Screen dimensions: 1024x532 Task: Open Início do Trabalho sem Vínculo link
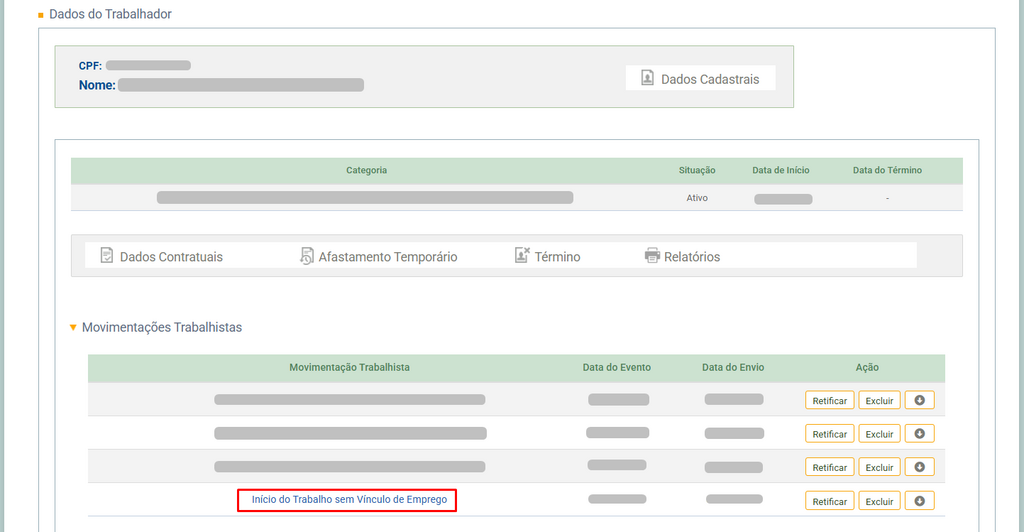pyautogui.click(x=349, y=499)
